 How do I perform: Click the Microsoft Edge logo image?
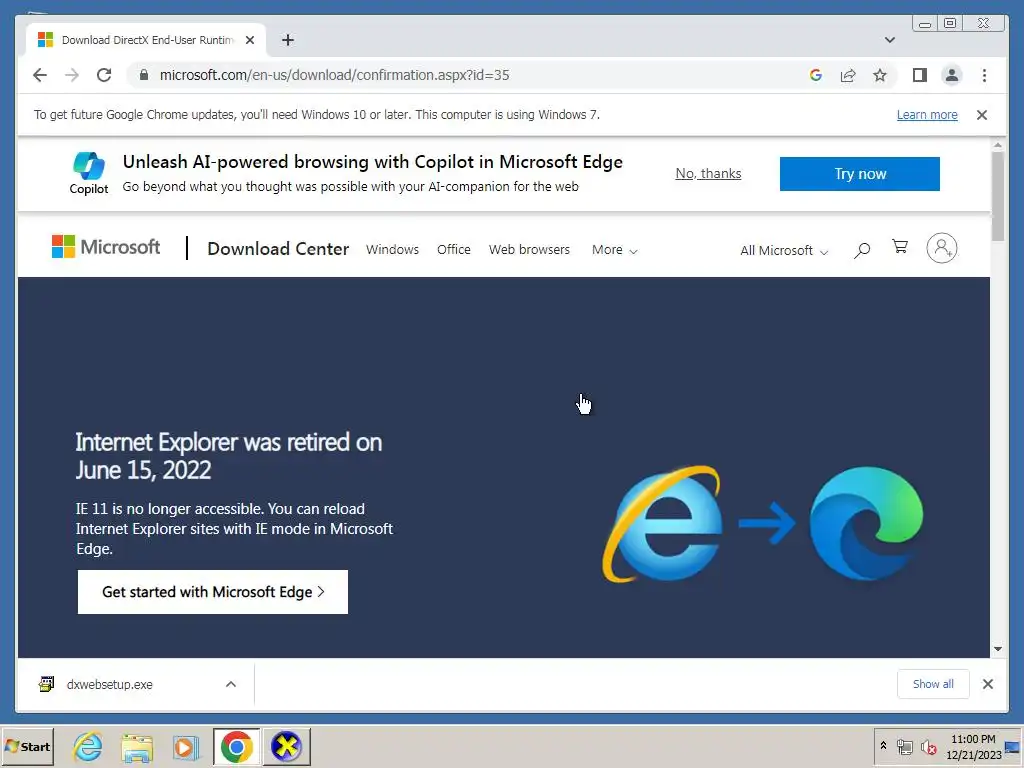click(x=866, y=523)
